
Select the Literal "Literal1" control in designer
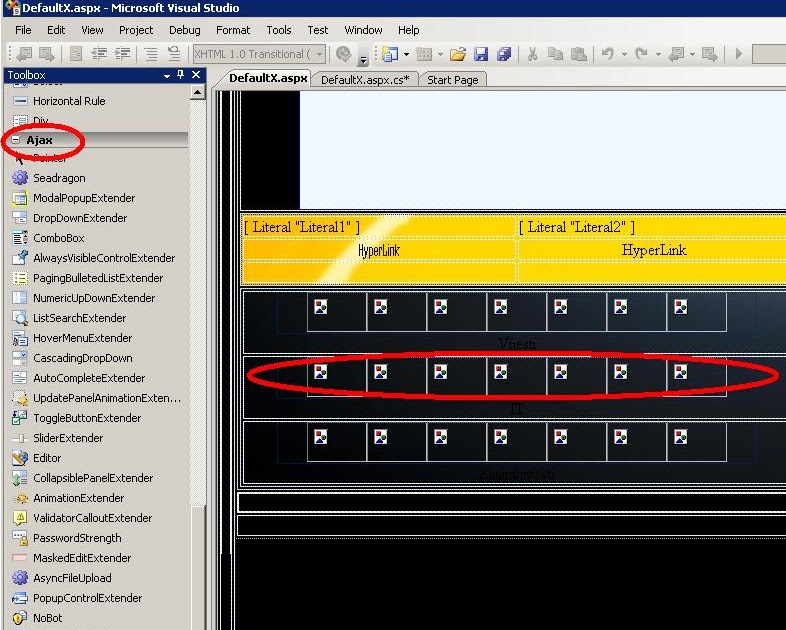point(302,227)
